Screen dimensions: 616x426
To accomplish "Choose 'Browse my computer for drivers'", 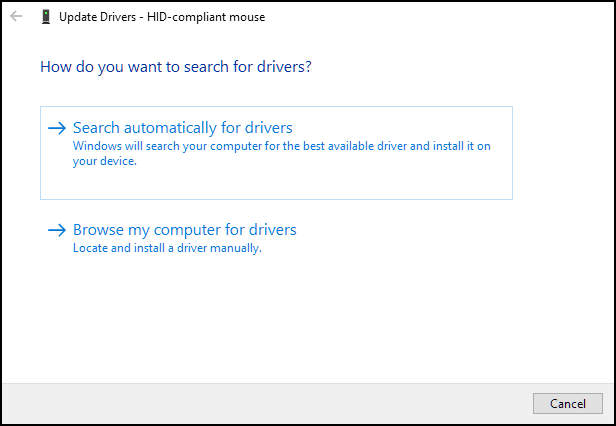I will pyautogui.click(x=184, y=230).
